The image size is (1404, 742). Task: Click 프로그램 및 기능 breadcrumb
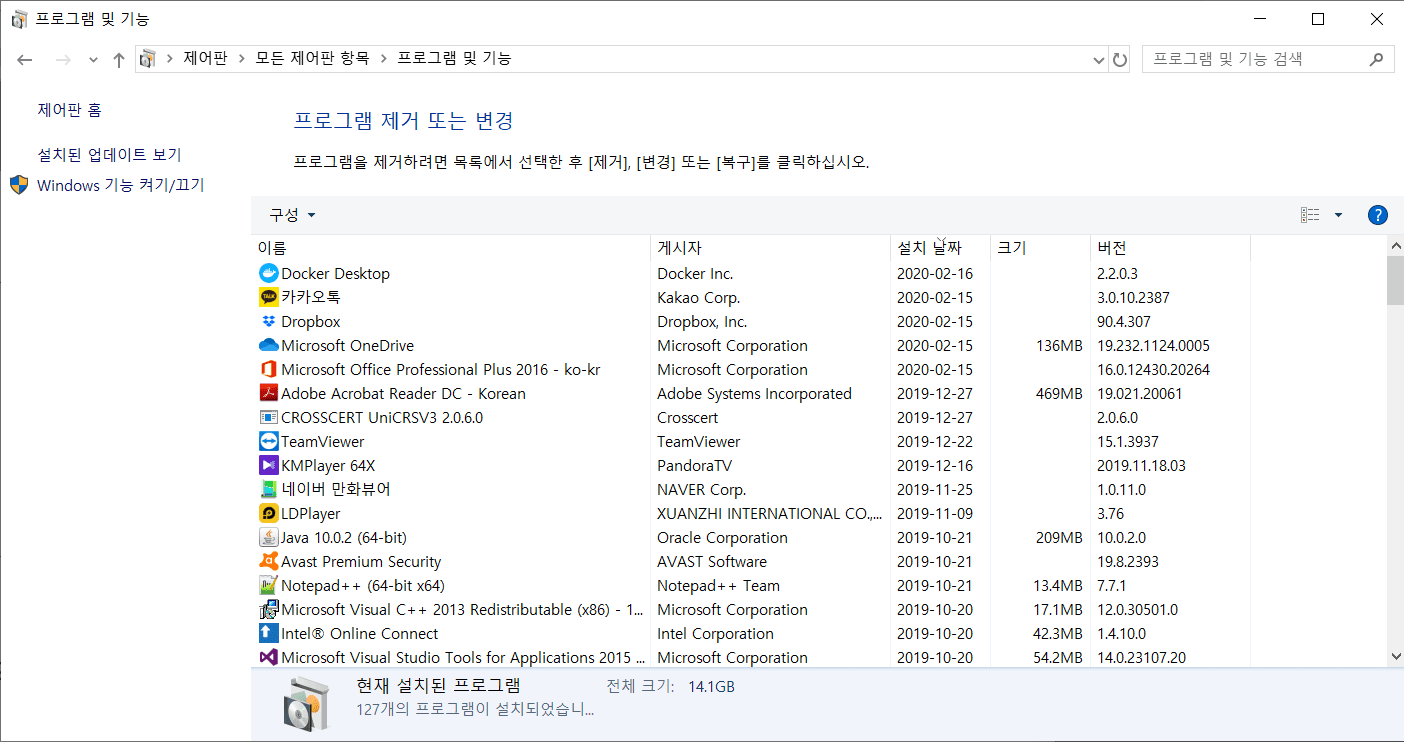coord(455,59)
